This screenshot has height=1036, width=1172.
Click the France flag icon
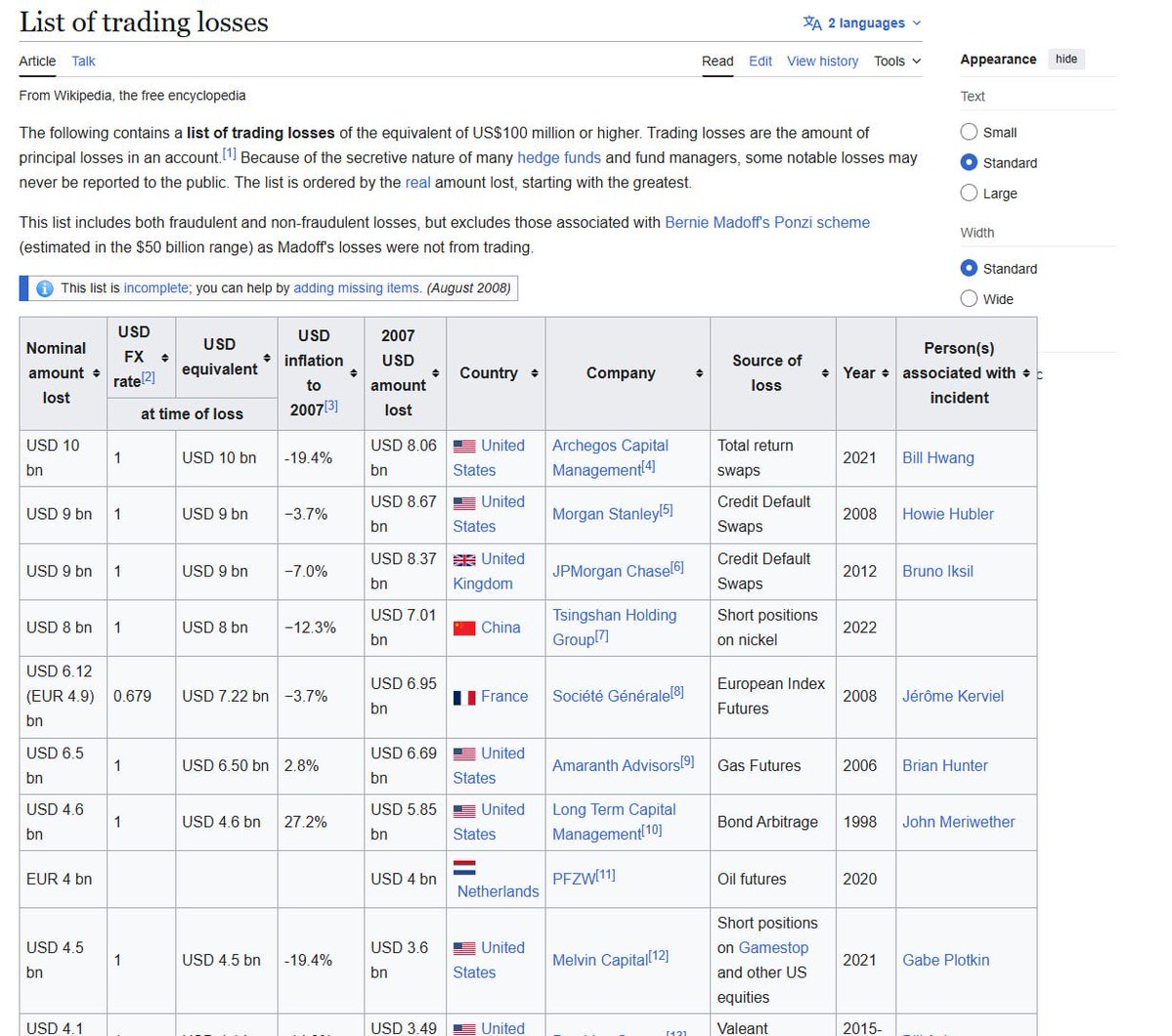pos(464,698)
